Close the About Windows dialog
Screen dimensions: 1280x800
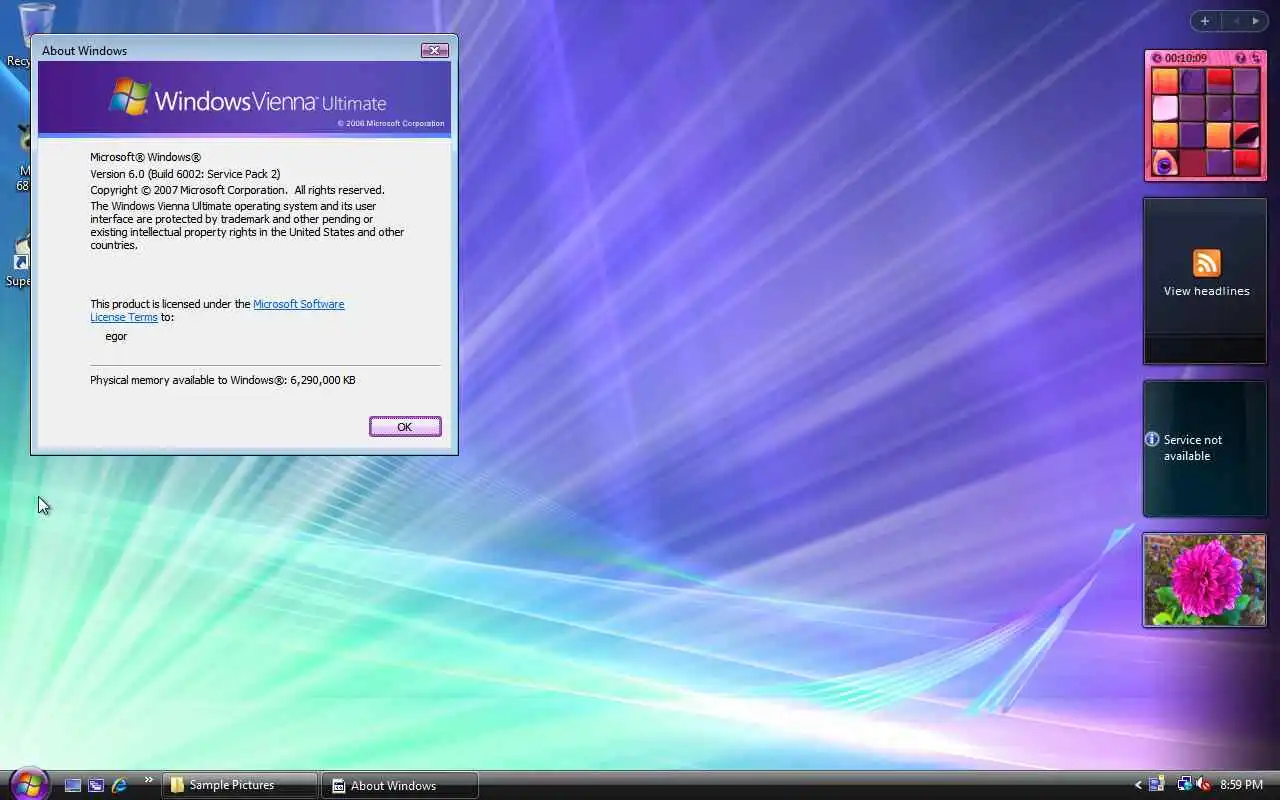click(434, 50)
